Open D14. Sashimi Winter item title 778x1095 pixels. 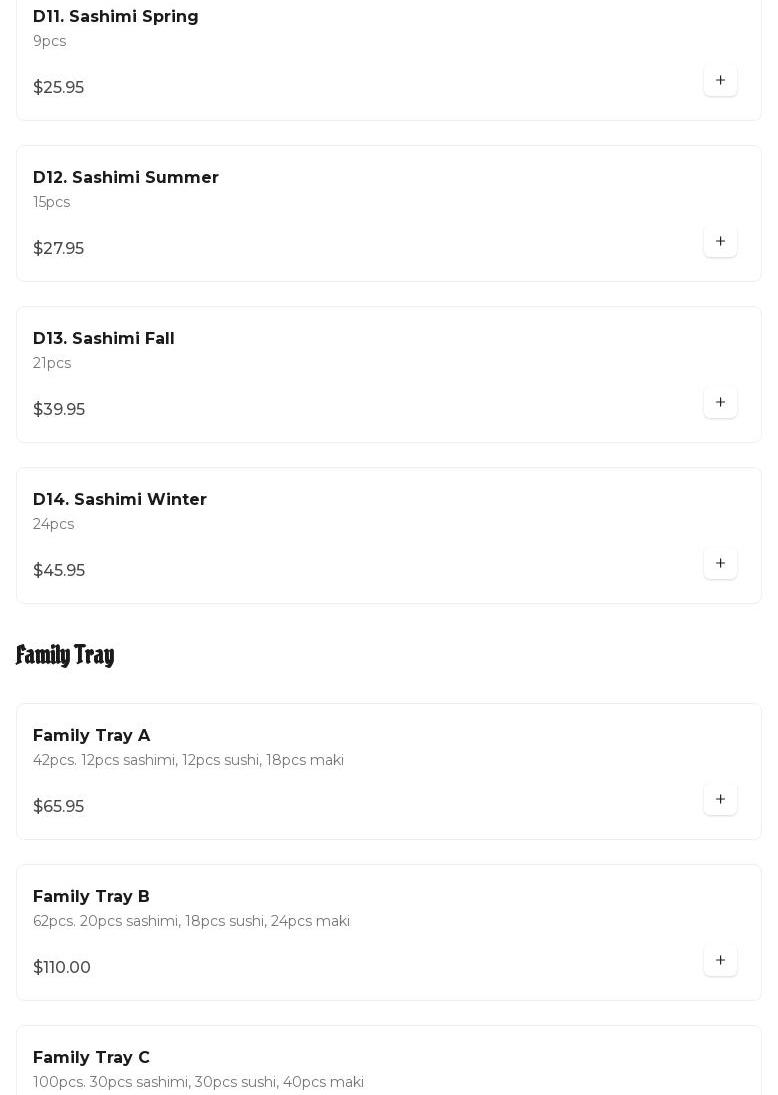119,499
